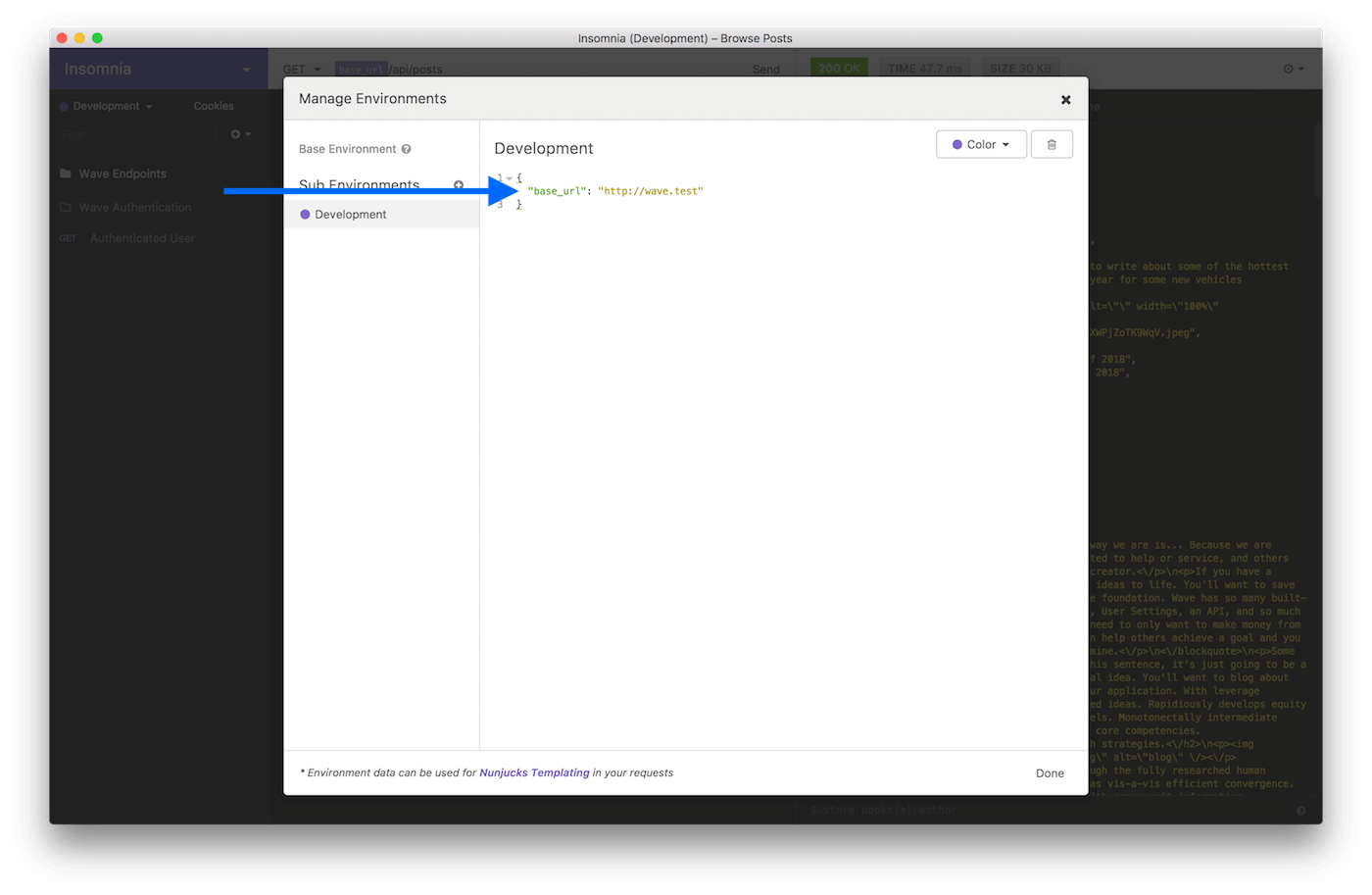Viewport: 1372px width, 895px height.
Task: Open the Insomnia workspace dropdown
Action: [246, 70]
